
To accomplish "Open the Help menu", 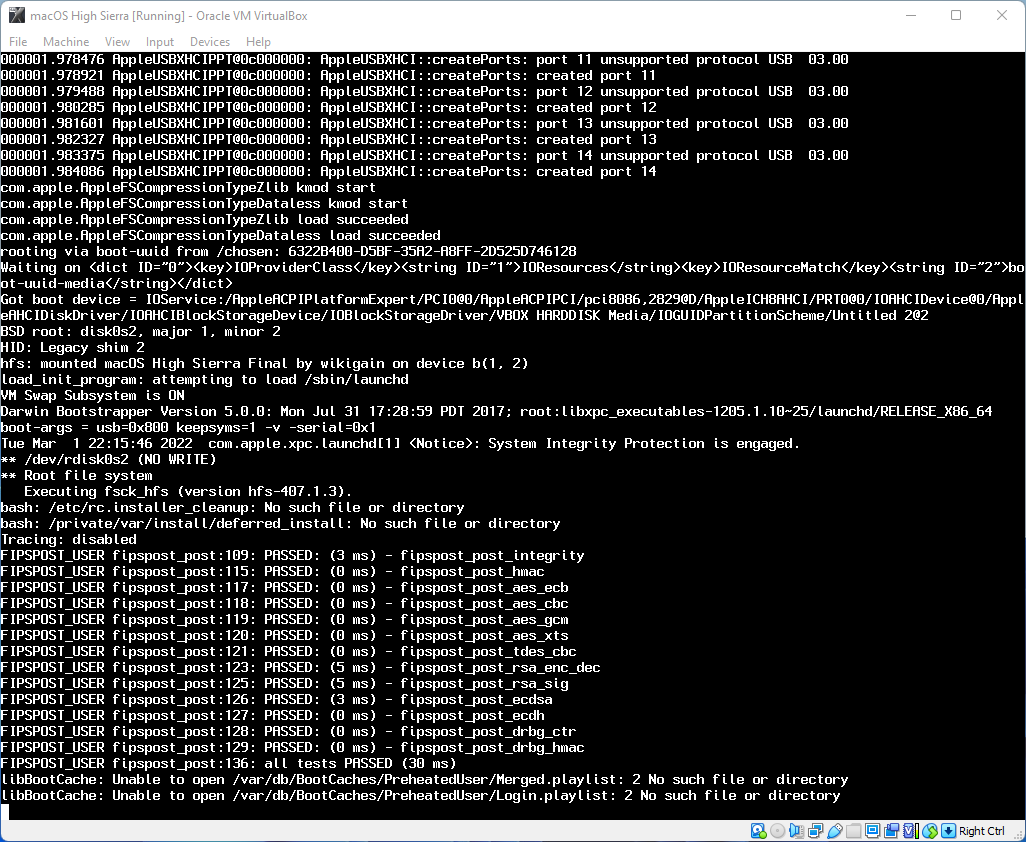I will click(258, 42).
